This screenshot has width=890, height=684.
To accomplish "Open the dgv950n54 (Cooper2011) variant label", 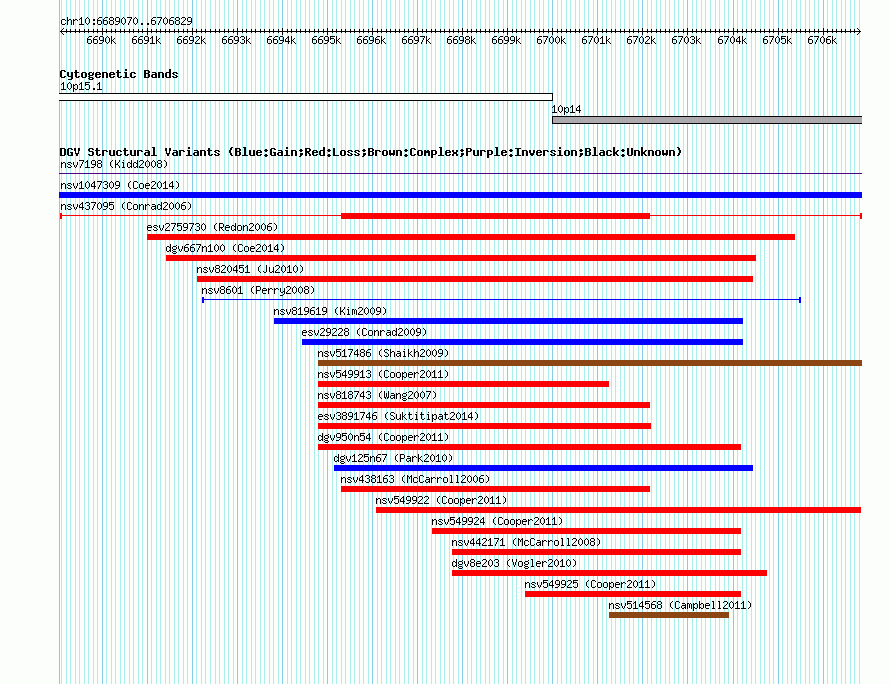I will point(383,438).
